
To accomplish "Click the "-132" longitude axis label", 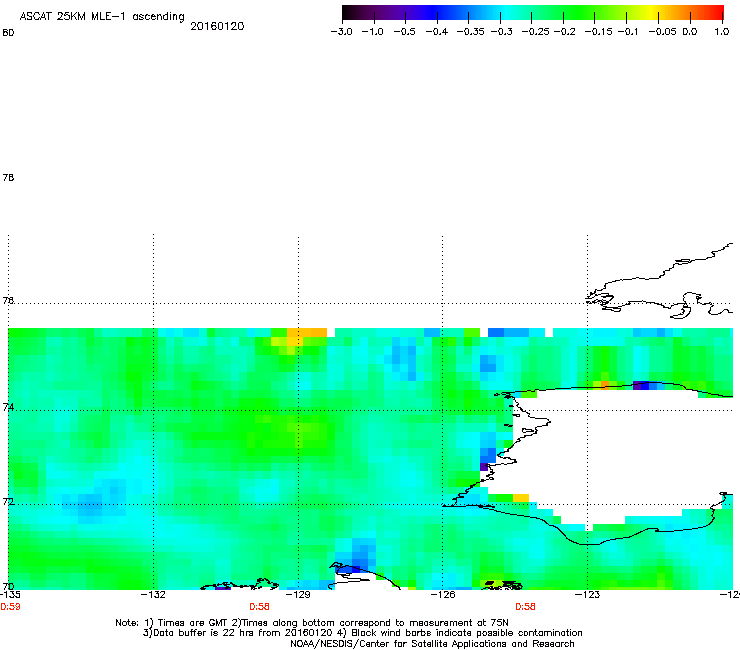I will click(153, 595).
